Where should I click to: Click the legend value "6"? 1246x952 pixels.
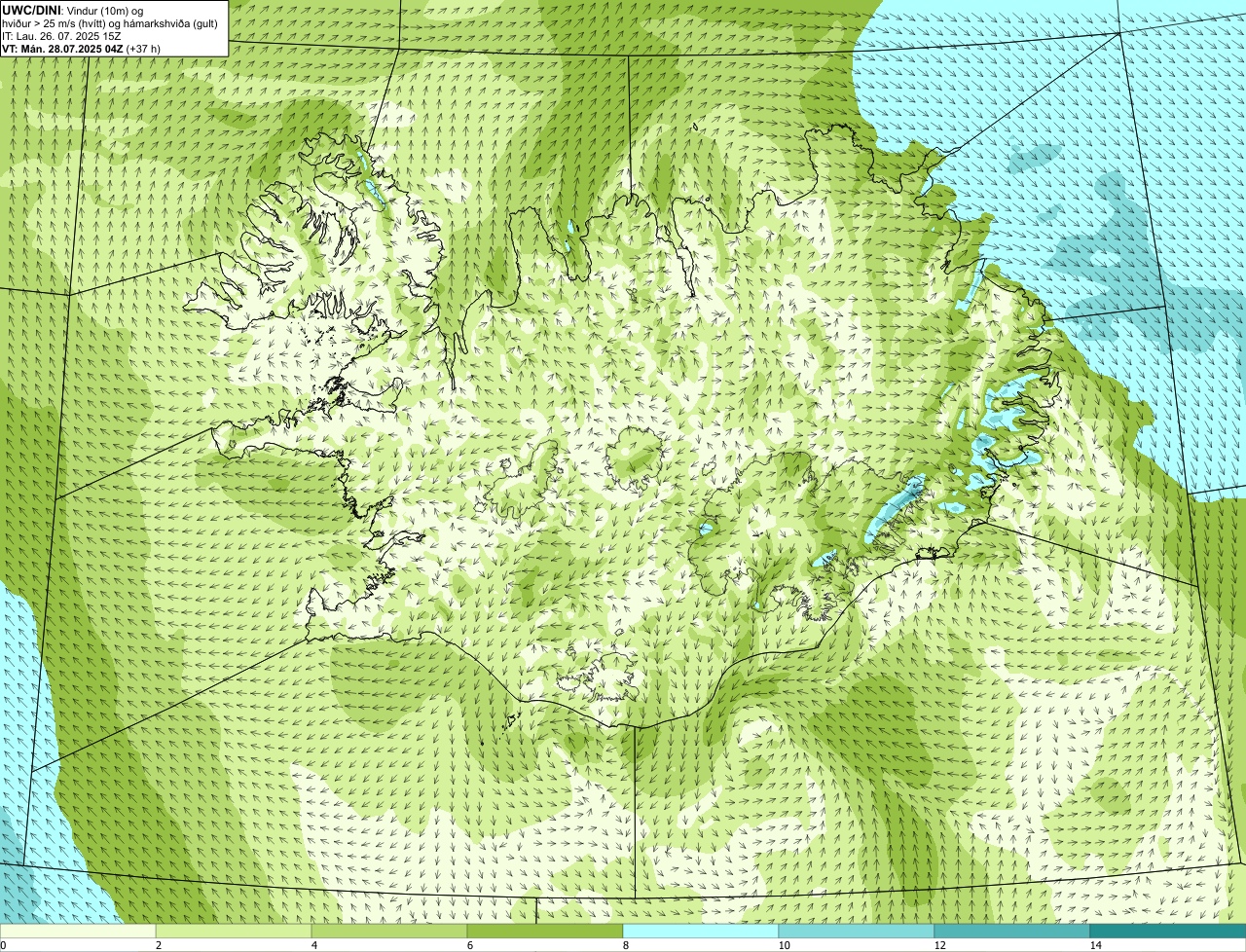pos(469,945)
